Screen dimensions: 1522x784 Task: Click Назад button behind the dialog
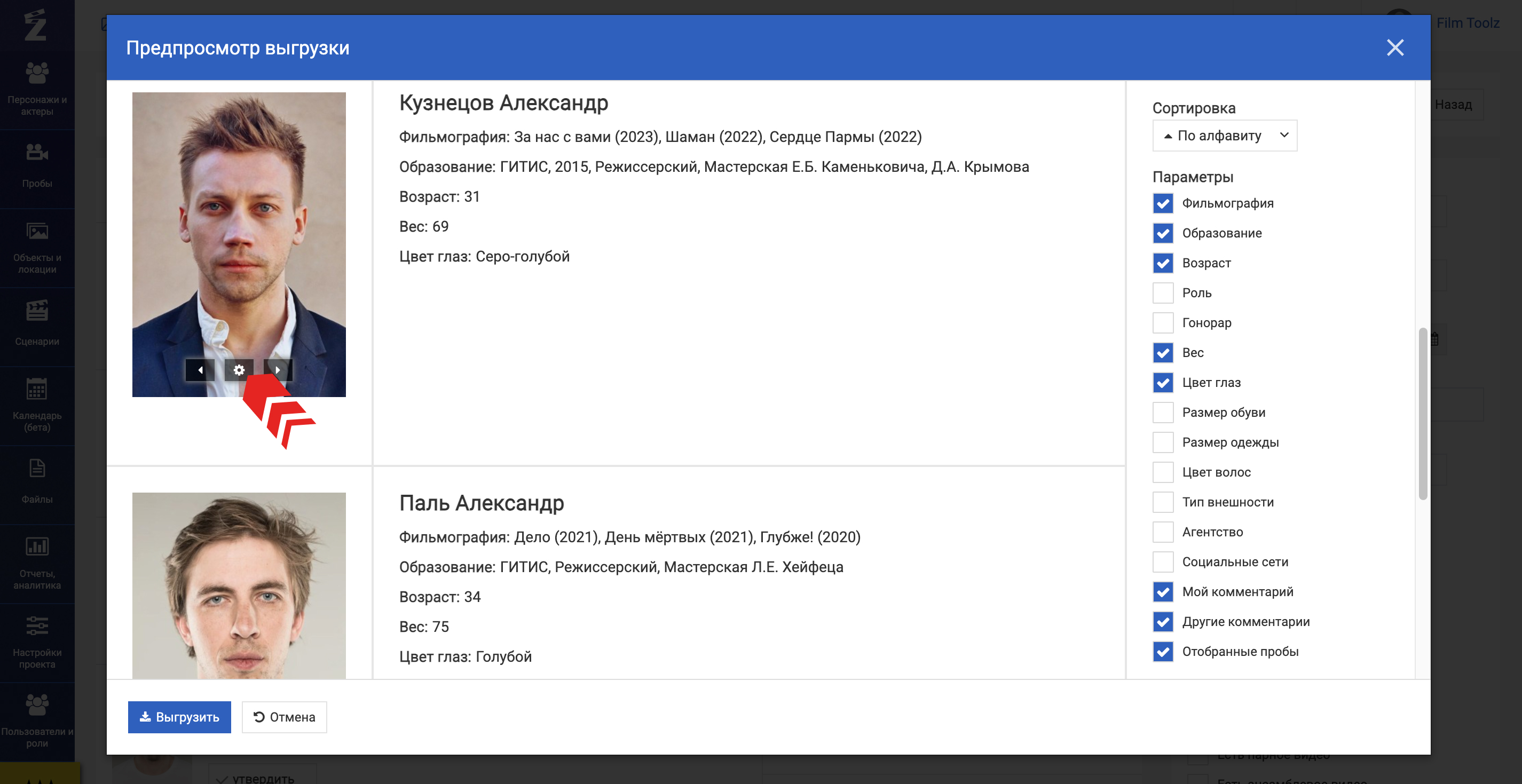1456,105
